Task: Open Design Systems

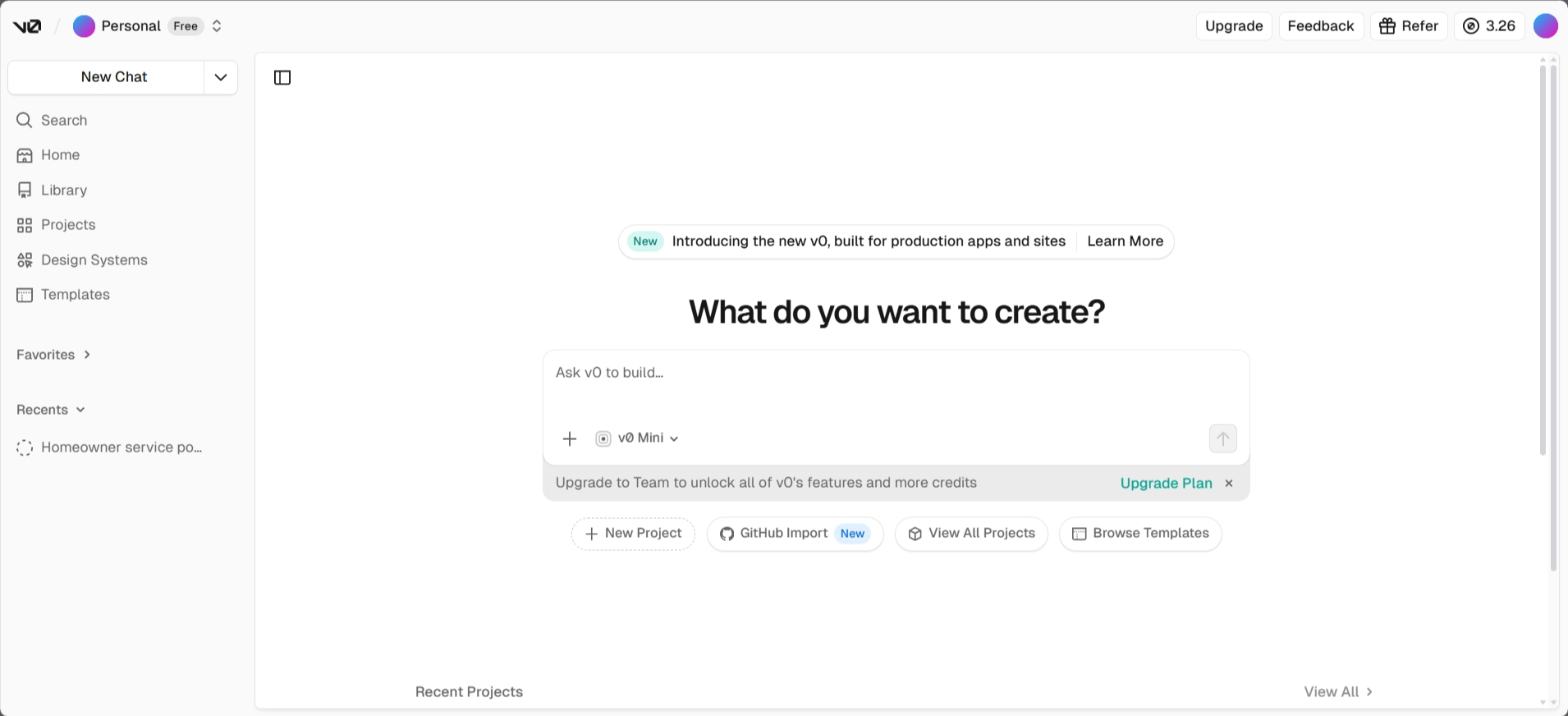Action: click(123, 260)
